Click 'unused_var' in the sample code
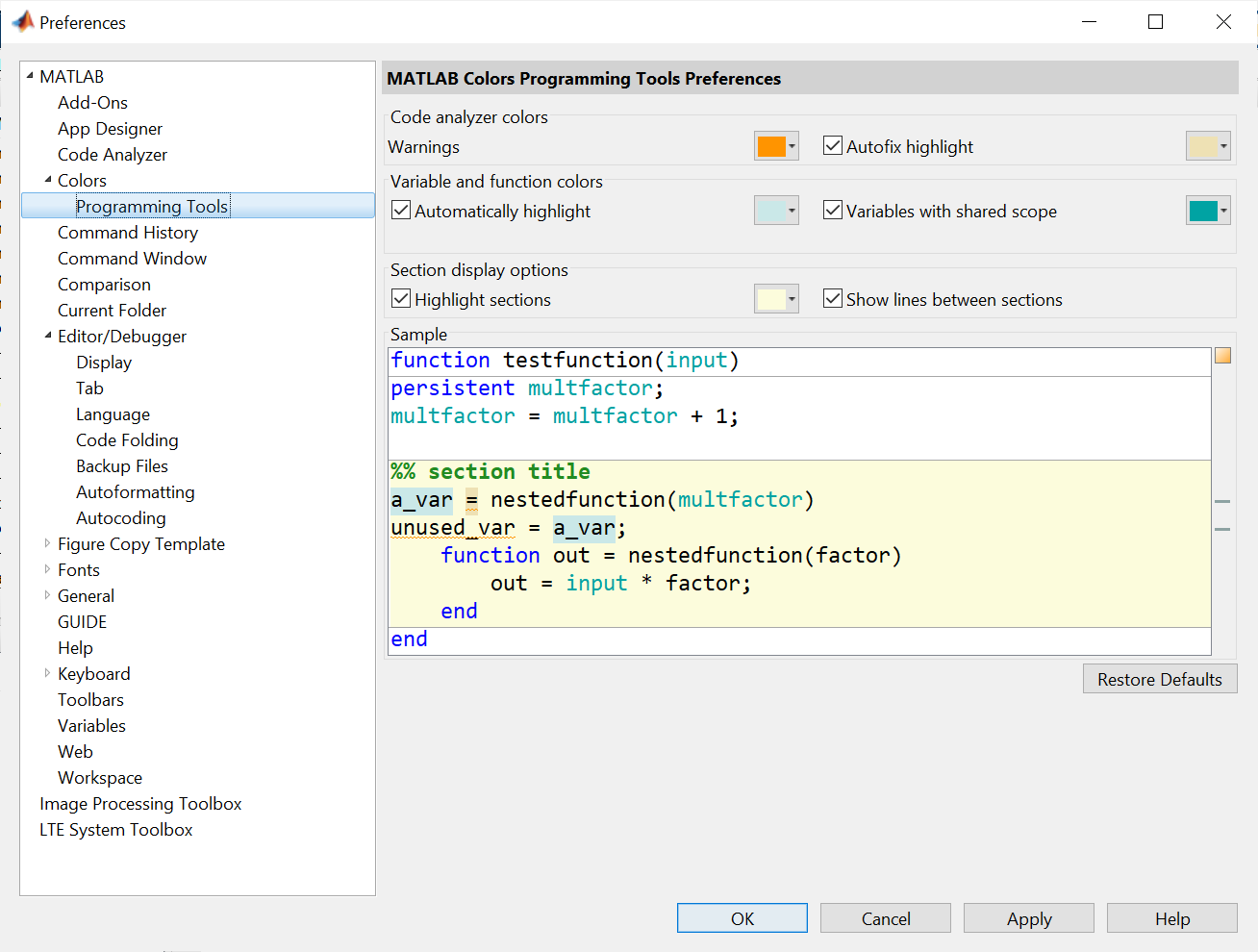Image resolution: width=1258 pixels, height=952 pixels. click(453, 527)
